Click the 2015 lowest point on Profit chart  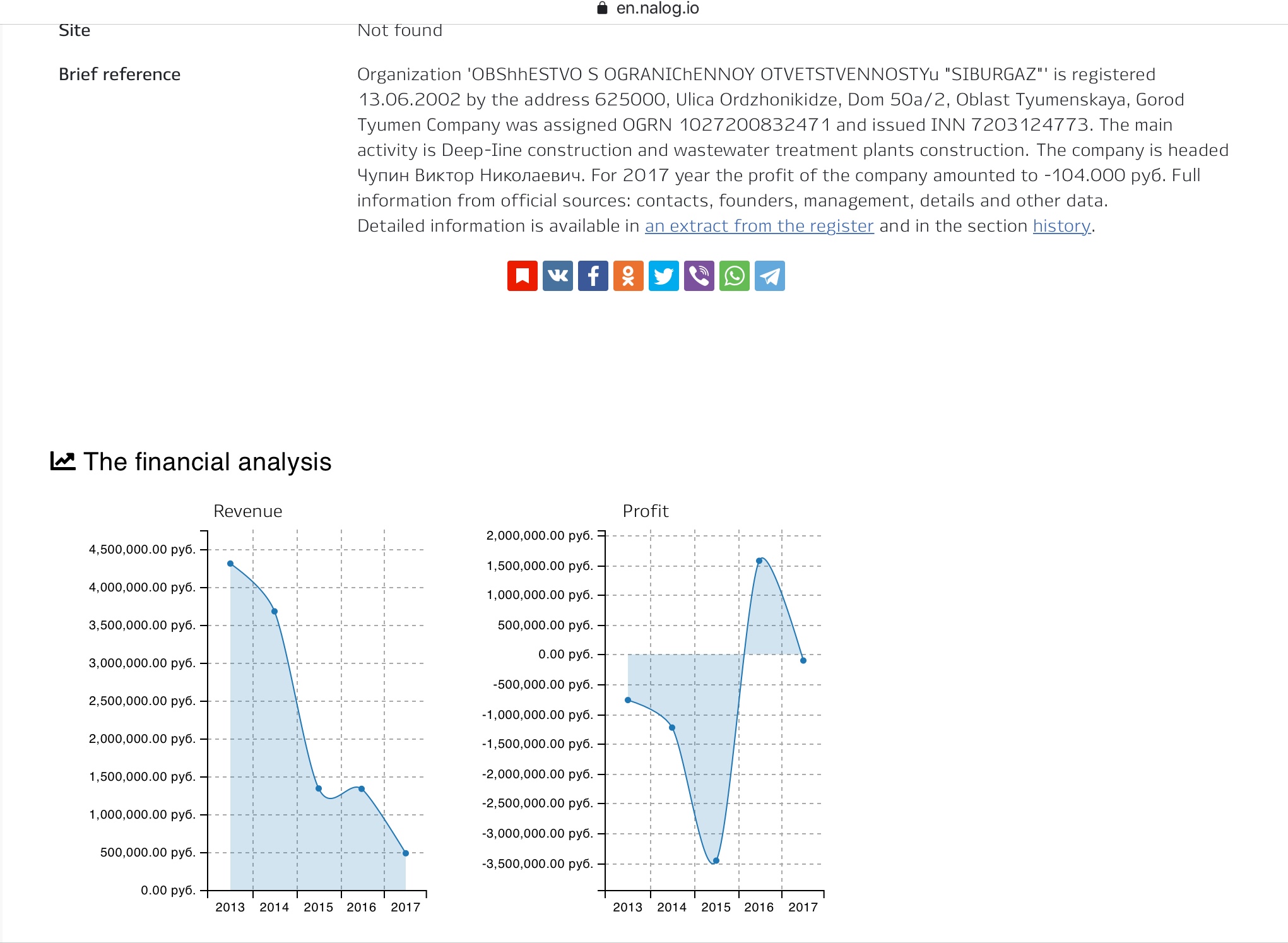pos(716,861)
